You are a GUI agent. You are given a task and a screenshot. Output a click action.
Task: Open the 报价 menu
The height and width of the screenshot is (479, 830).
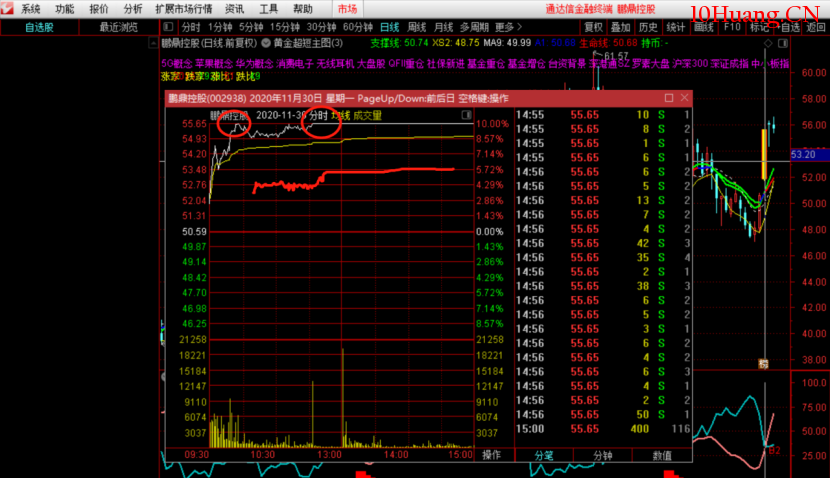tap(98, 9)
